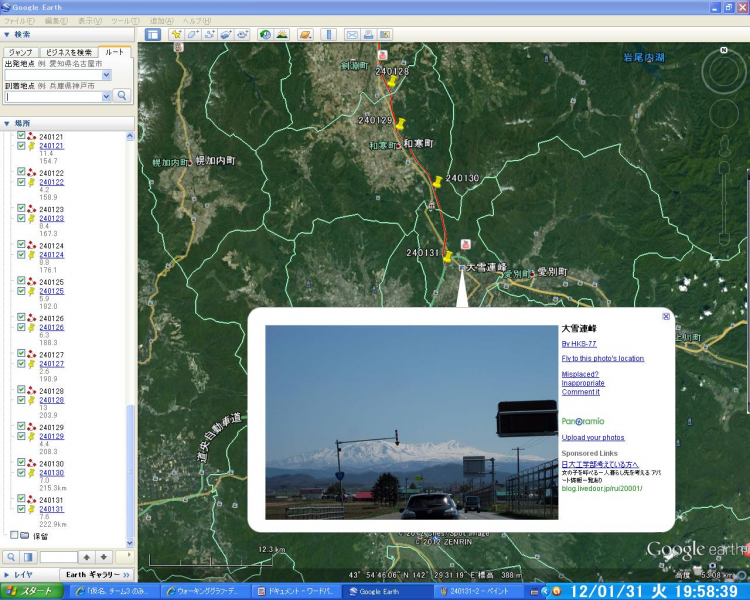Open the planet switcher icon
The height and width of the screenshot is (600, 750).
pos(305,34)
